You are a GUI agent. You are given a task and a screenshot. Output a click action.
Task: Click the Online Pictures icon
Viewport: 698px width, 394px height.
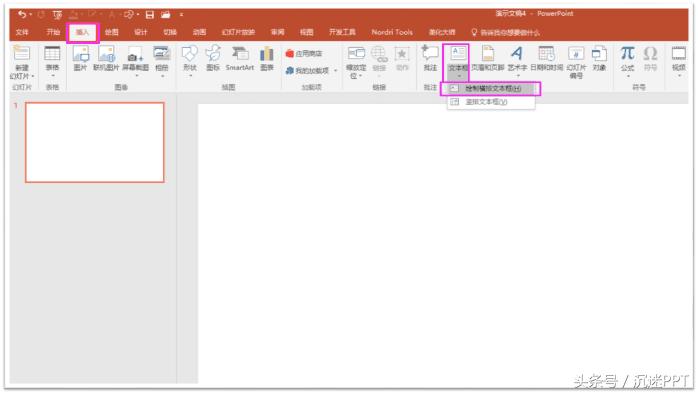pos(106,53)
